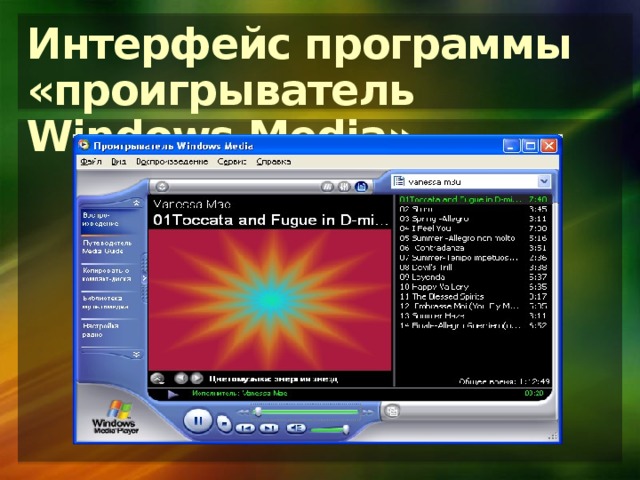Click the elapsed time 00:20 display
This screenshot has width=640, height=480.
pos(534,393)
